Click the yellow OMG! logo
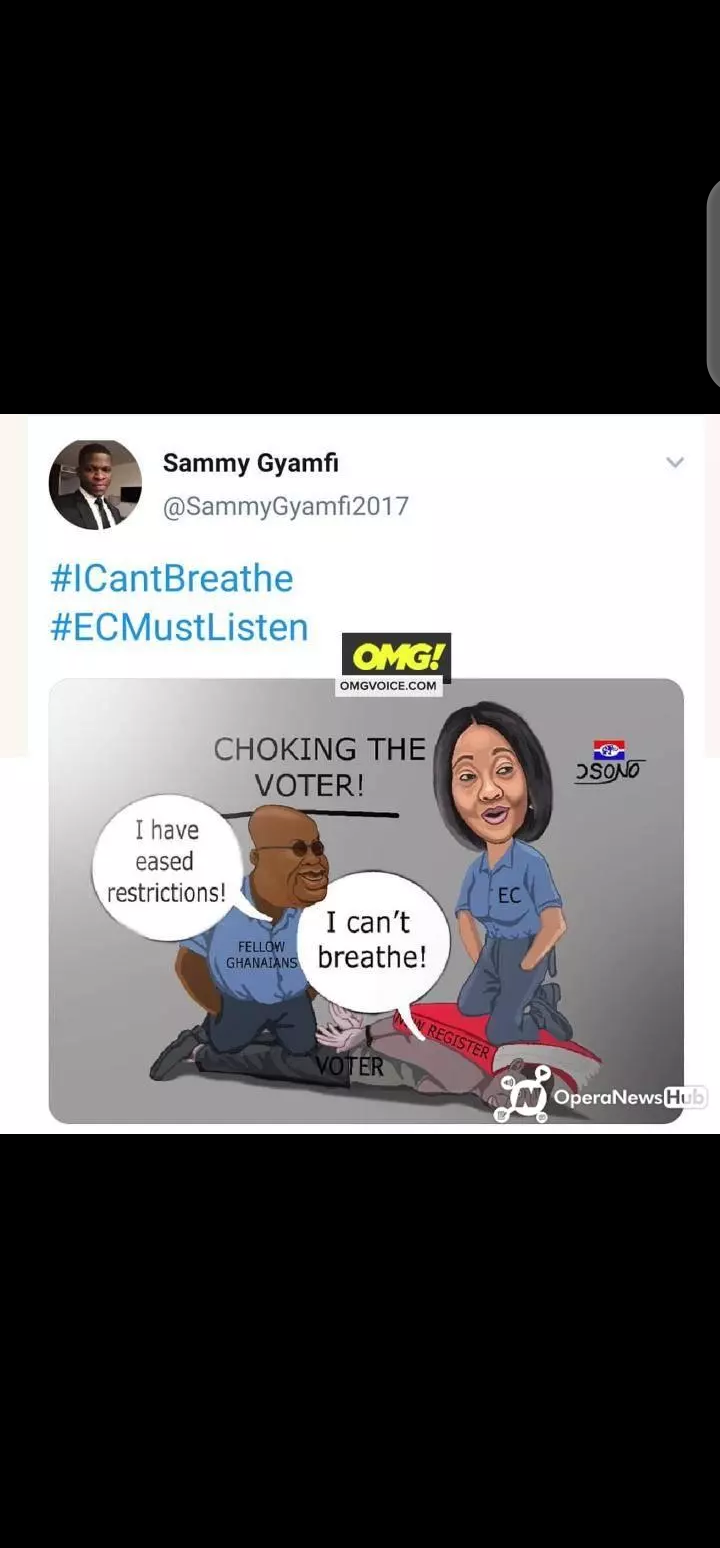Viewport: 720px width, 1548px height. tap(396, 655)
